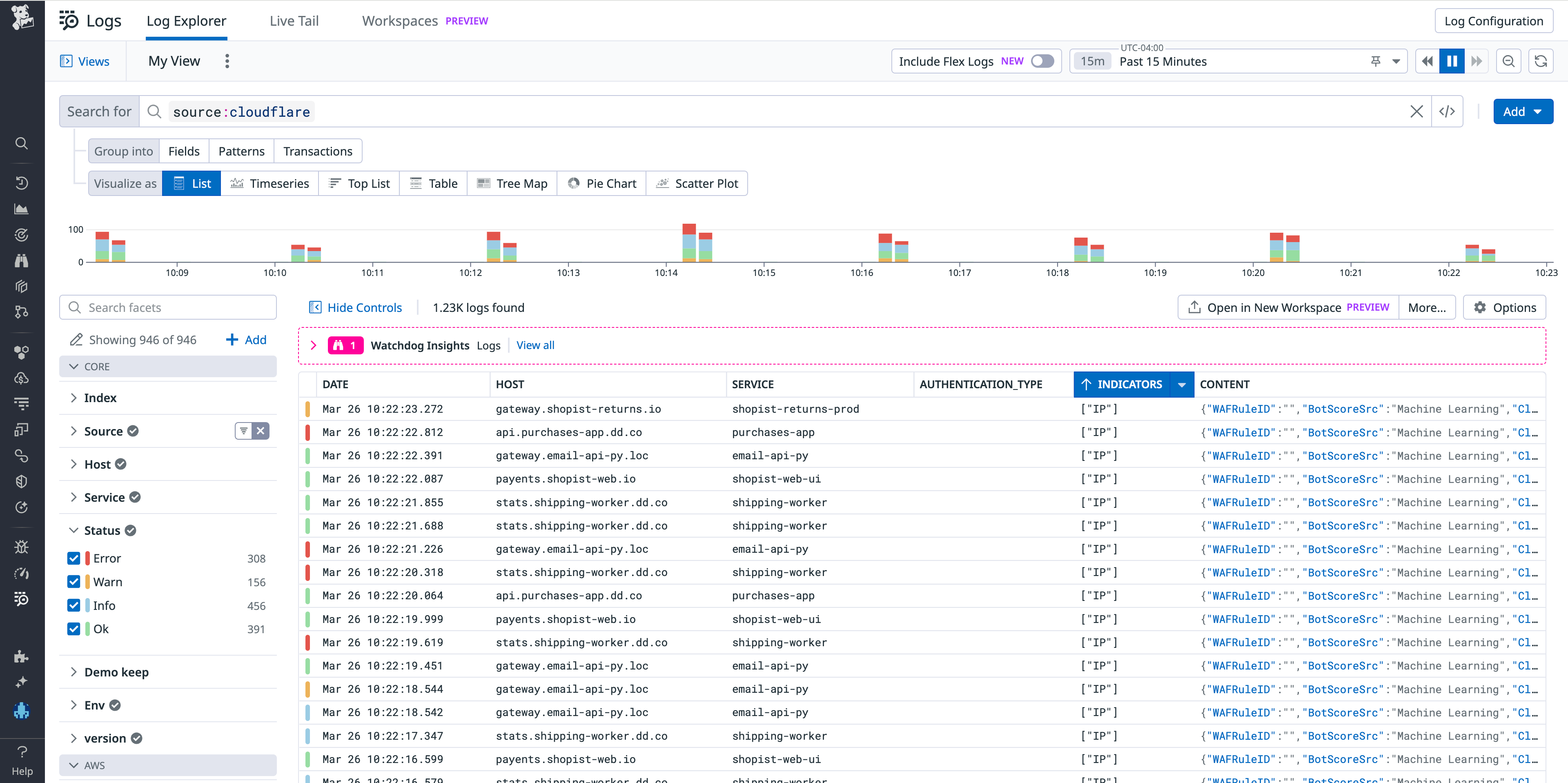Click View all next to Watchdog Insights
The width and height of the screenshot is (1568, 783).
coord(535,345)
